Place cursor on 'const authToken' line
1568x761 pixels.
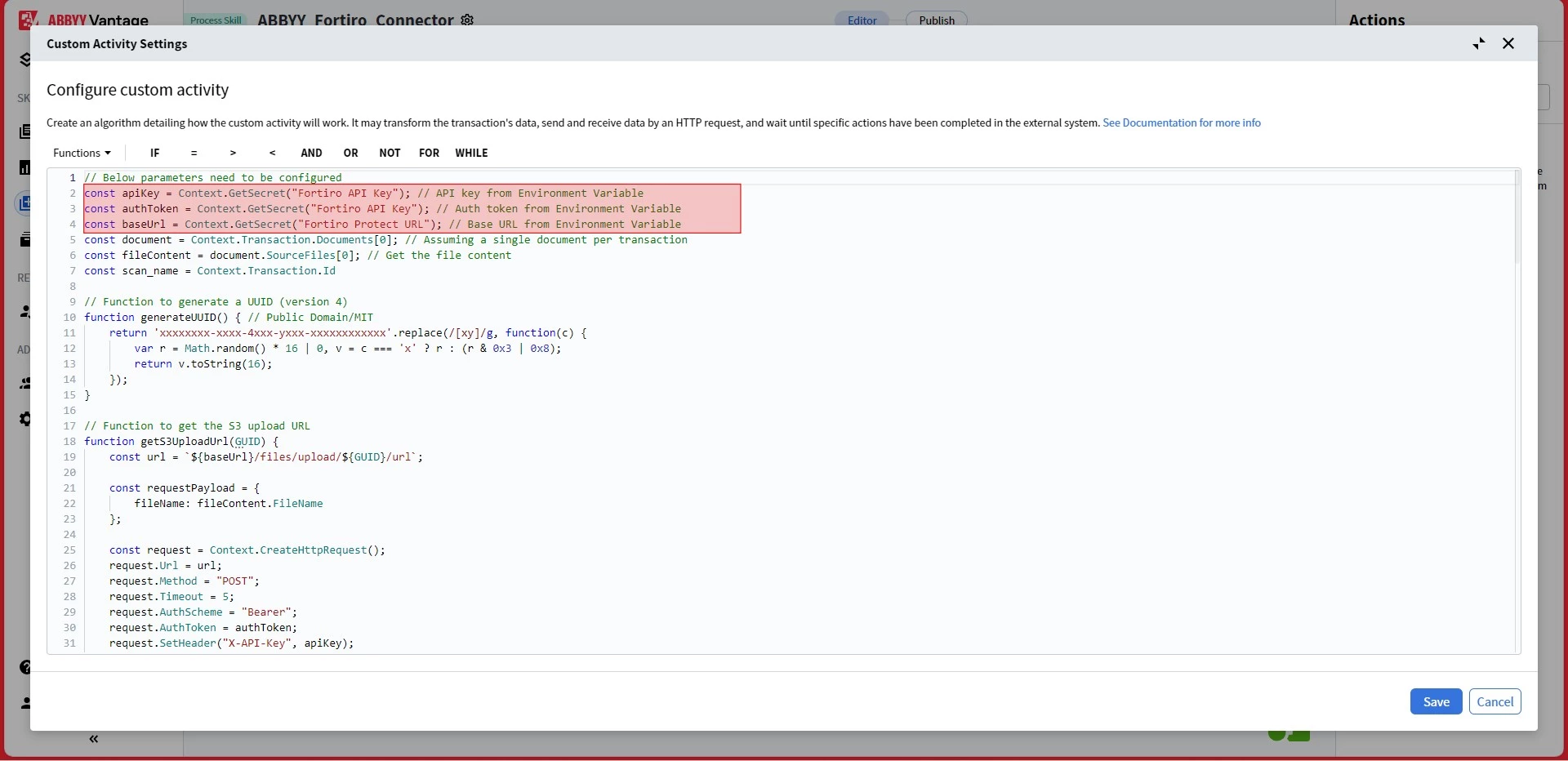(382, 208)
